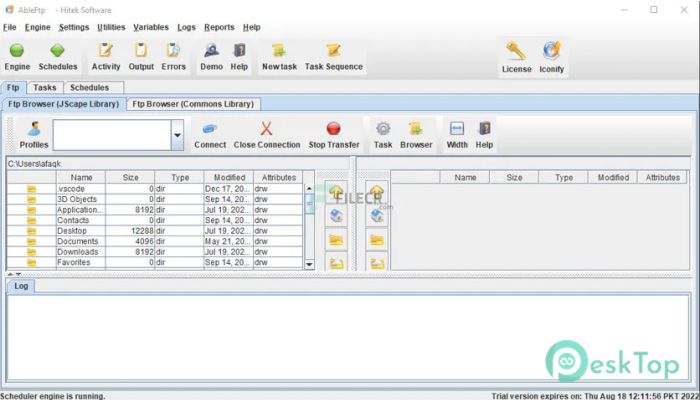
Task: Select the 3D Objects folder row
Action: 155,199
